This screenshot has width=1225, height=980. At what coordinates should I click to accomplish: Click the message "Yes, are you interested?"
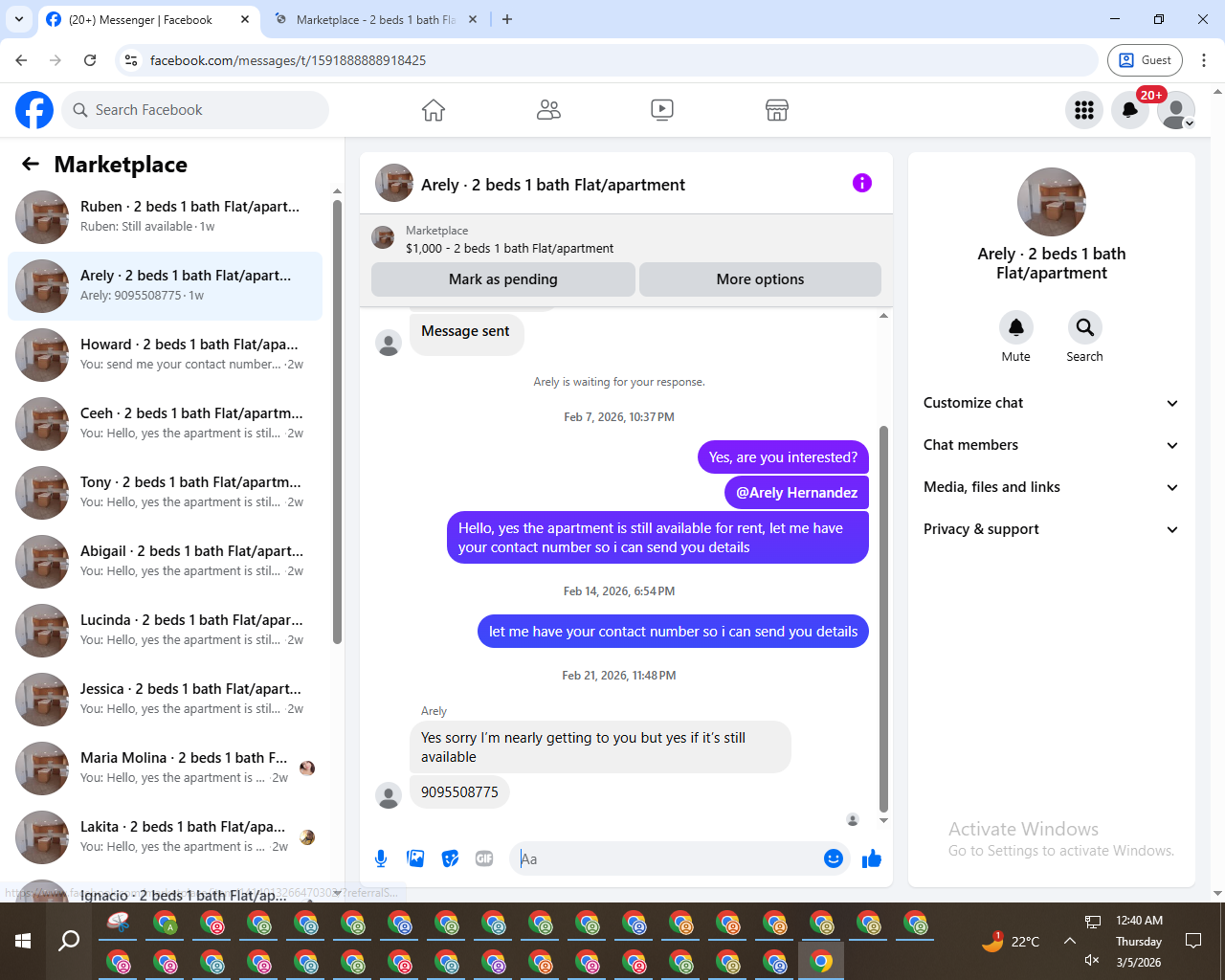[783, 457]
